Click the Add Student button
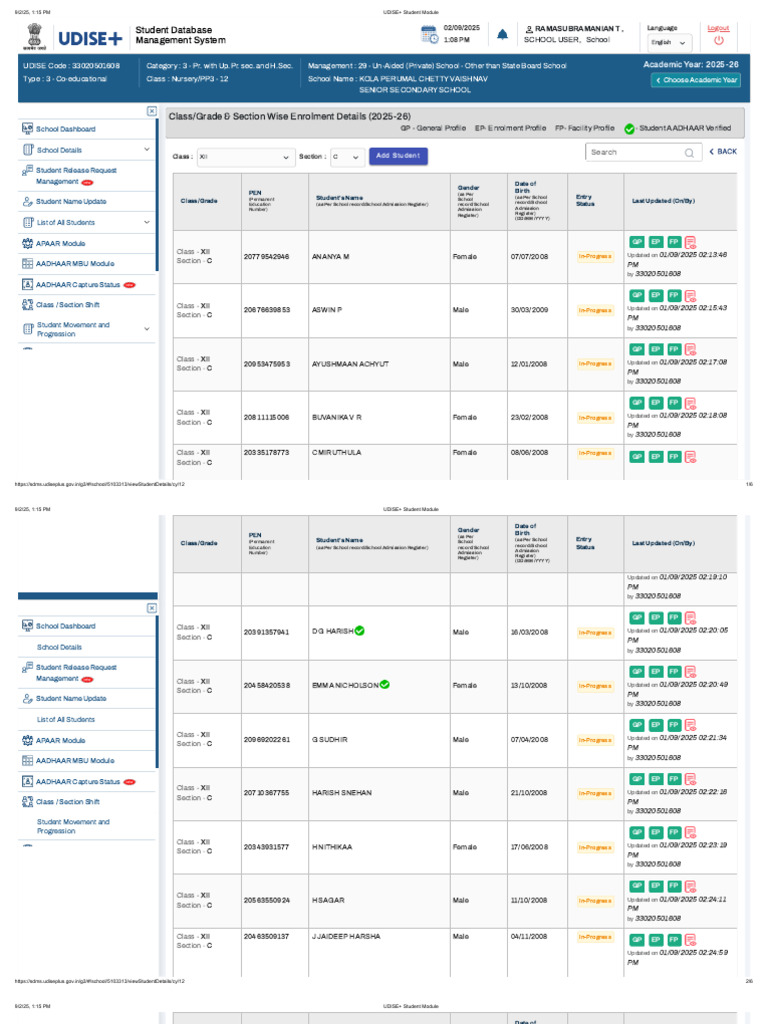The height and width of the screenshot is (1024, 768). [x=398, y=156]
